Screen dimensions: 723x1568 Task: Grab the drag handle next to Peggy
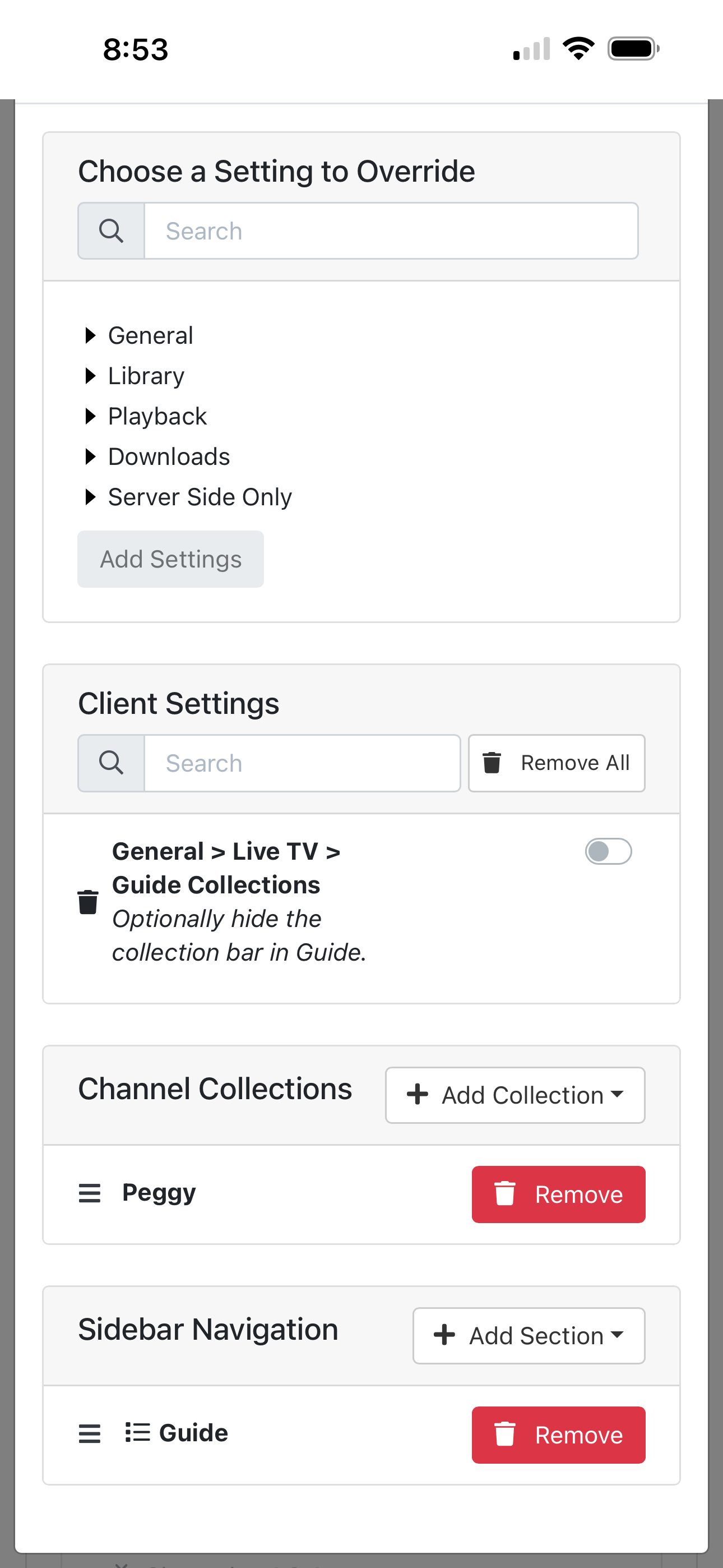click(x=90, y=1193)
